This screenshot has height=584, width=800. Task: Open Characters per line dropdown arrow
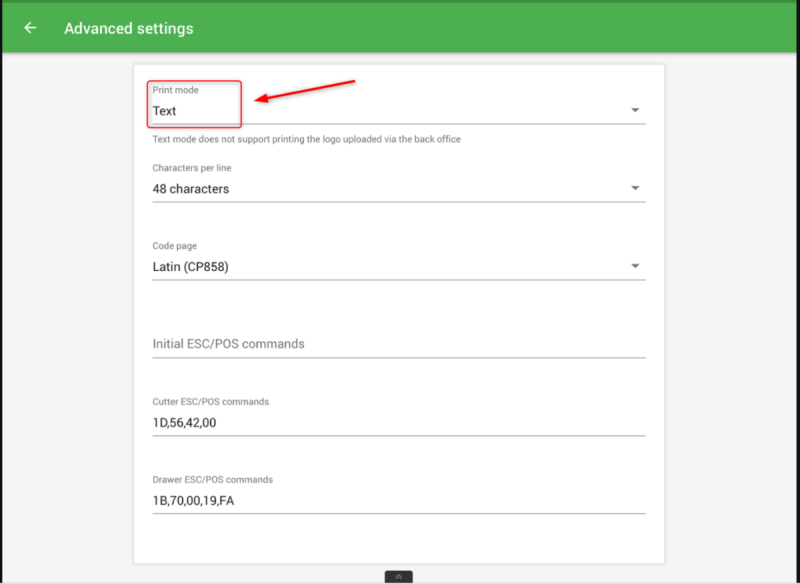[x=635, y=189]
